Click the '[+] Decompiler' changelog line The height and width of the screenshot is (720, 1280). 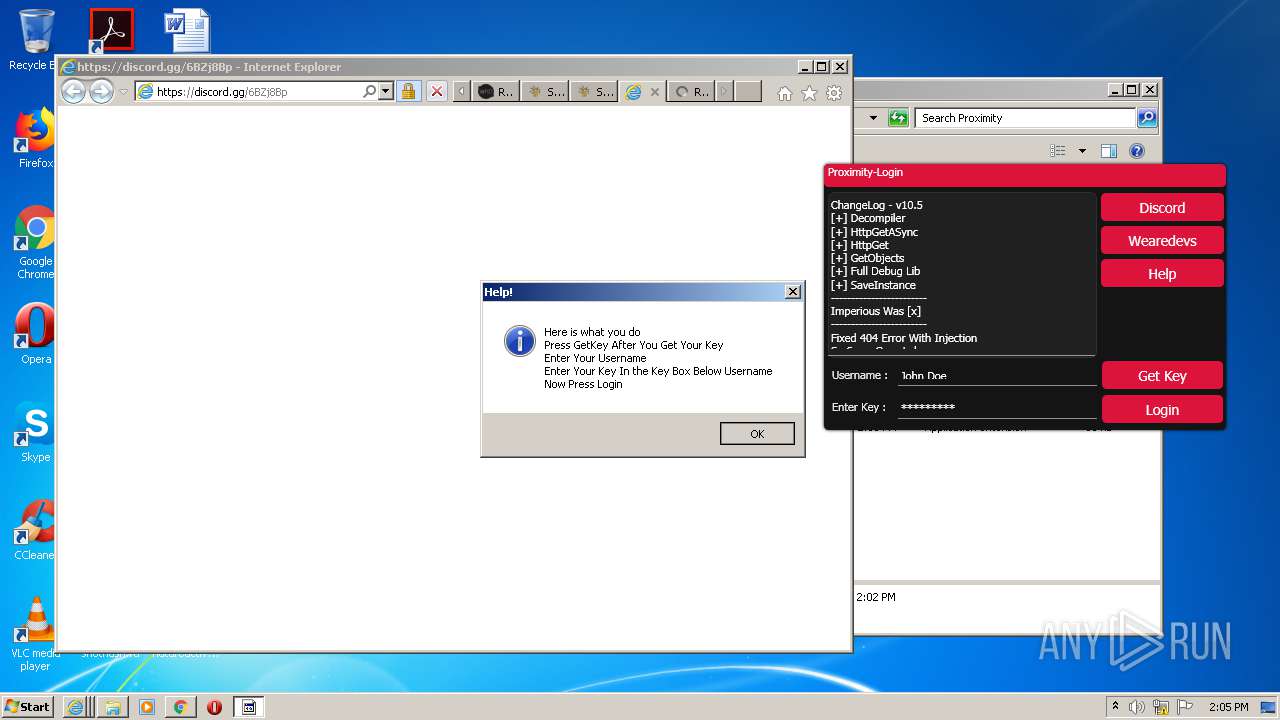pyautogui.click(x=868, y=218)
